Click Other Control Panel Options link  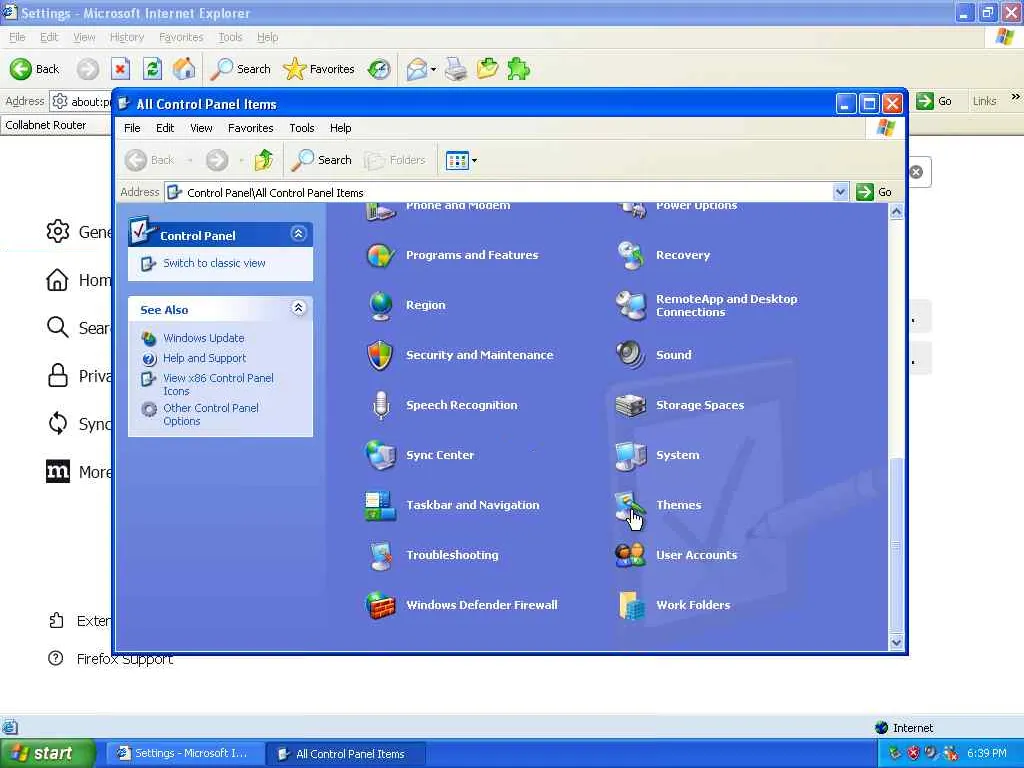tap(211, 415)
